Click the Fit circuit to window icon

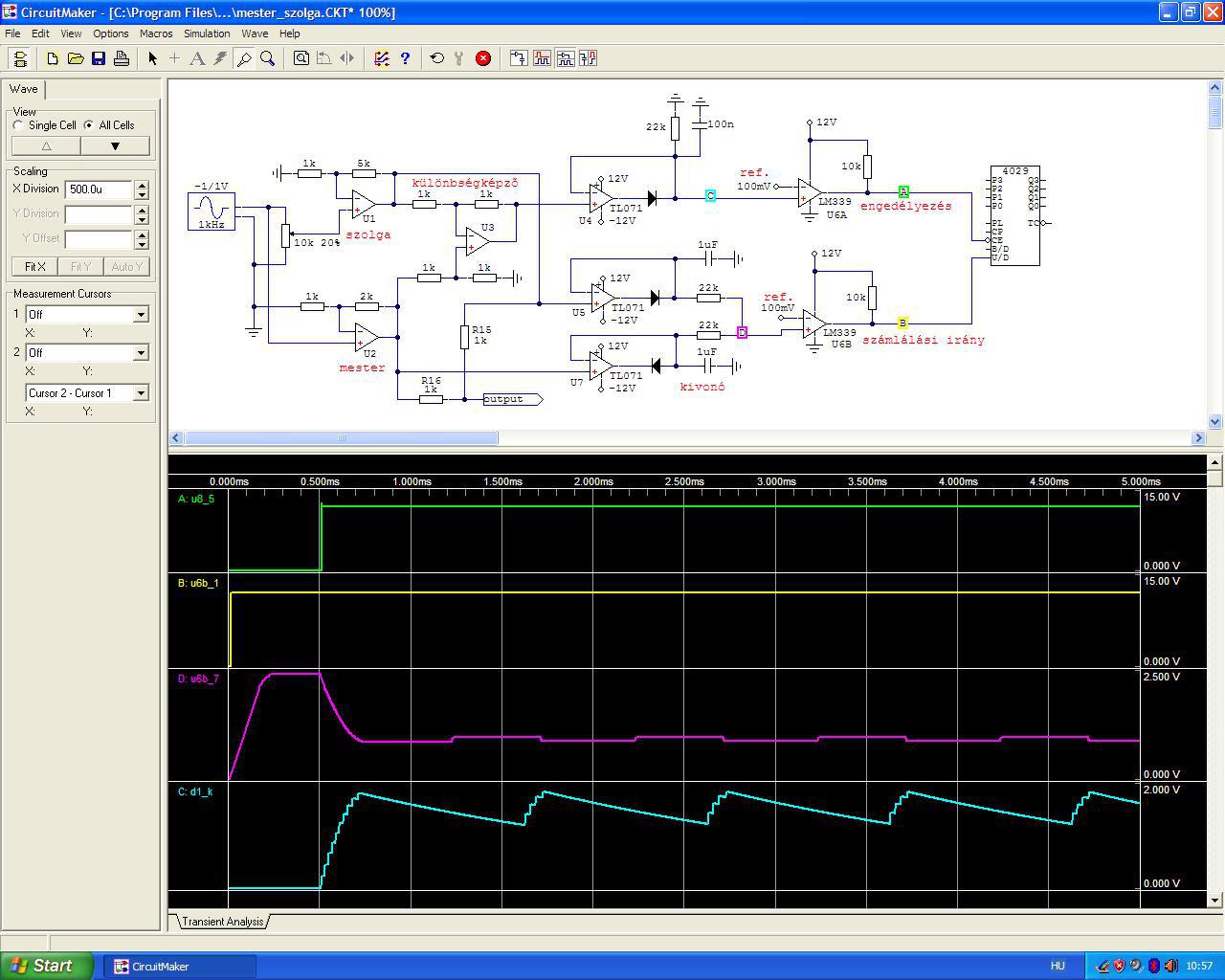pos(301,58)
